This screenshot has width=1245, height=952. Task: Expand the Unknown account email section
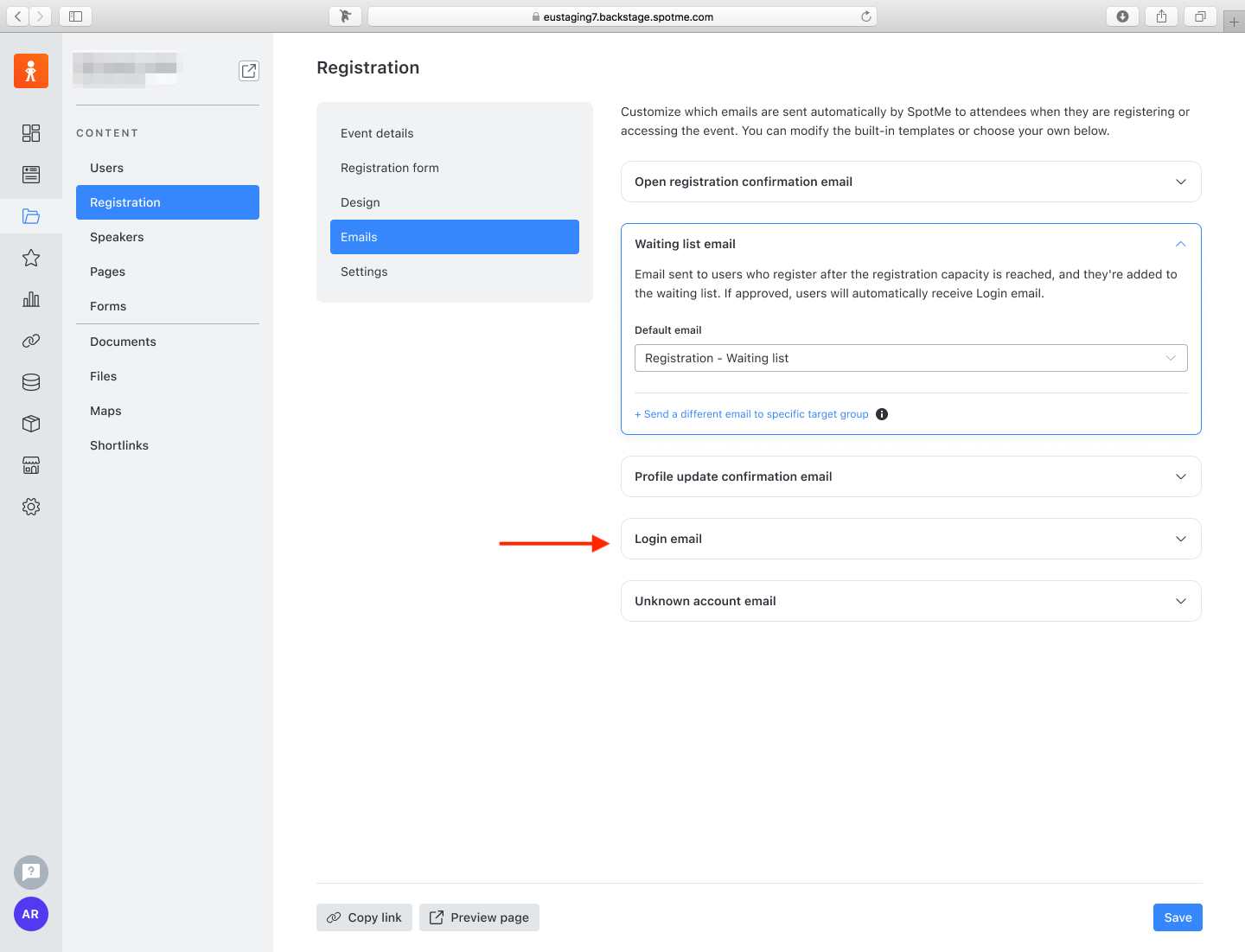tap(911, 601)
